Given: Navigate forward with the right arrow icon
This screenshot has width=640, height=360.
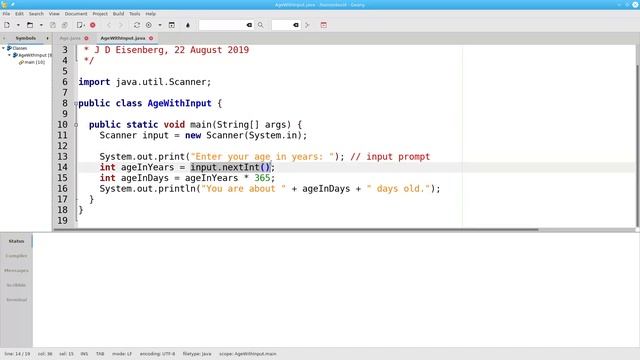Looking at the screenshot, I should [120, 25].
